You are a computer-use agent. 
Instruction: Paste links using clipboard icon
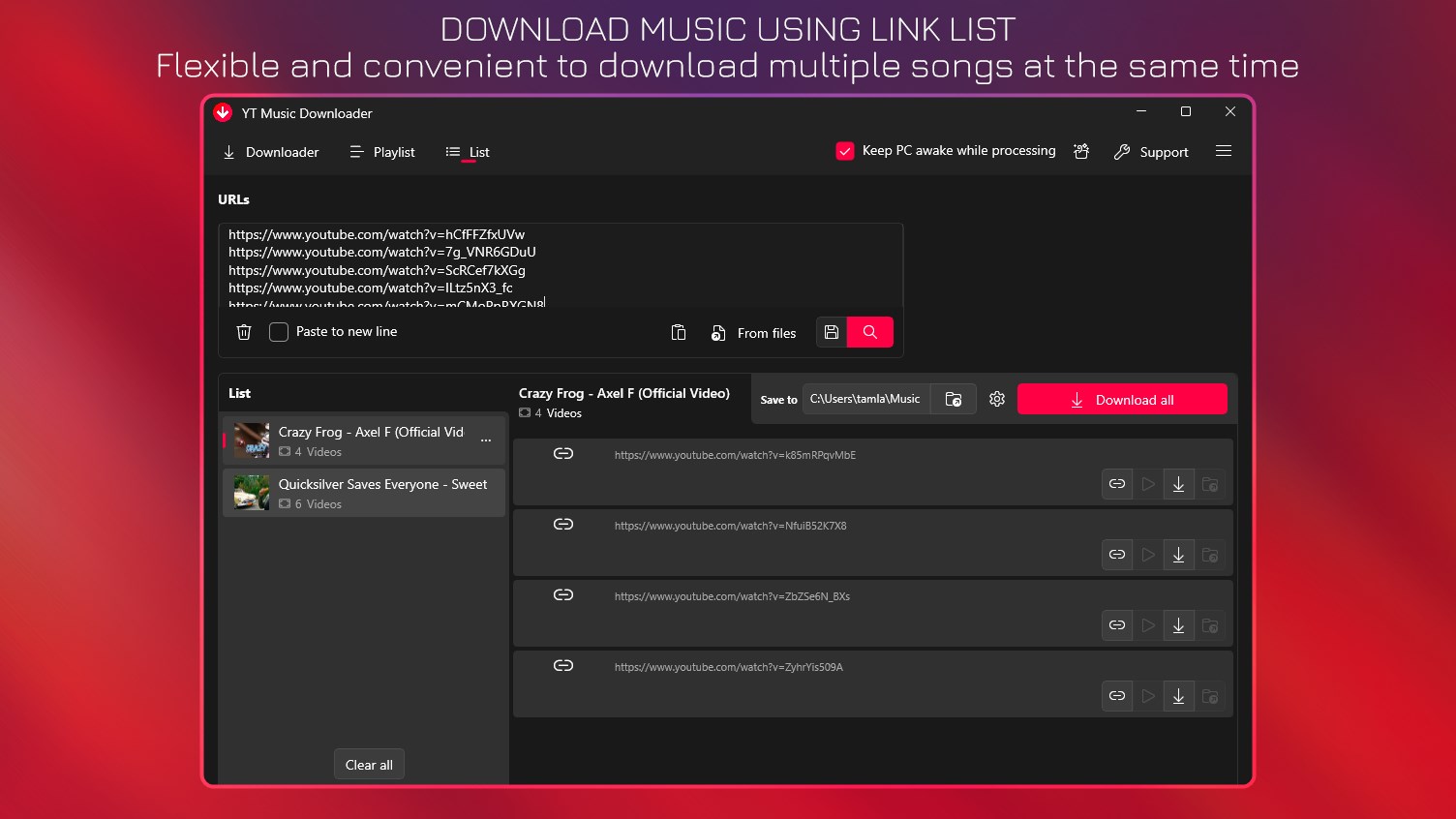pyautogui.click(x=678, y=332)
